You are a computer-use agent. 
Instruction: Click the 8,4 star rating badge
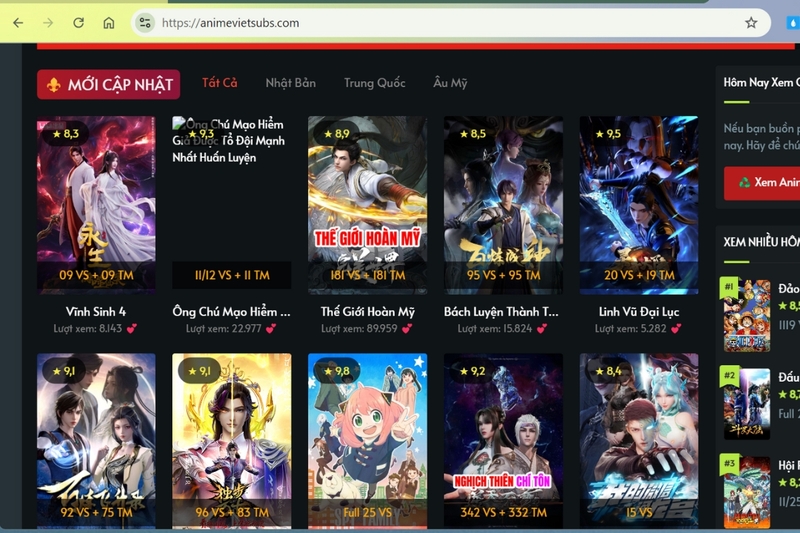pyautogui.click(x=608, y=371)
